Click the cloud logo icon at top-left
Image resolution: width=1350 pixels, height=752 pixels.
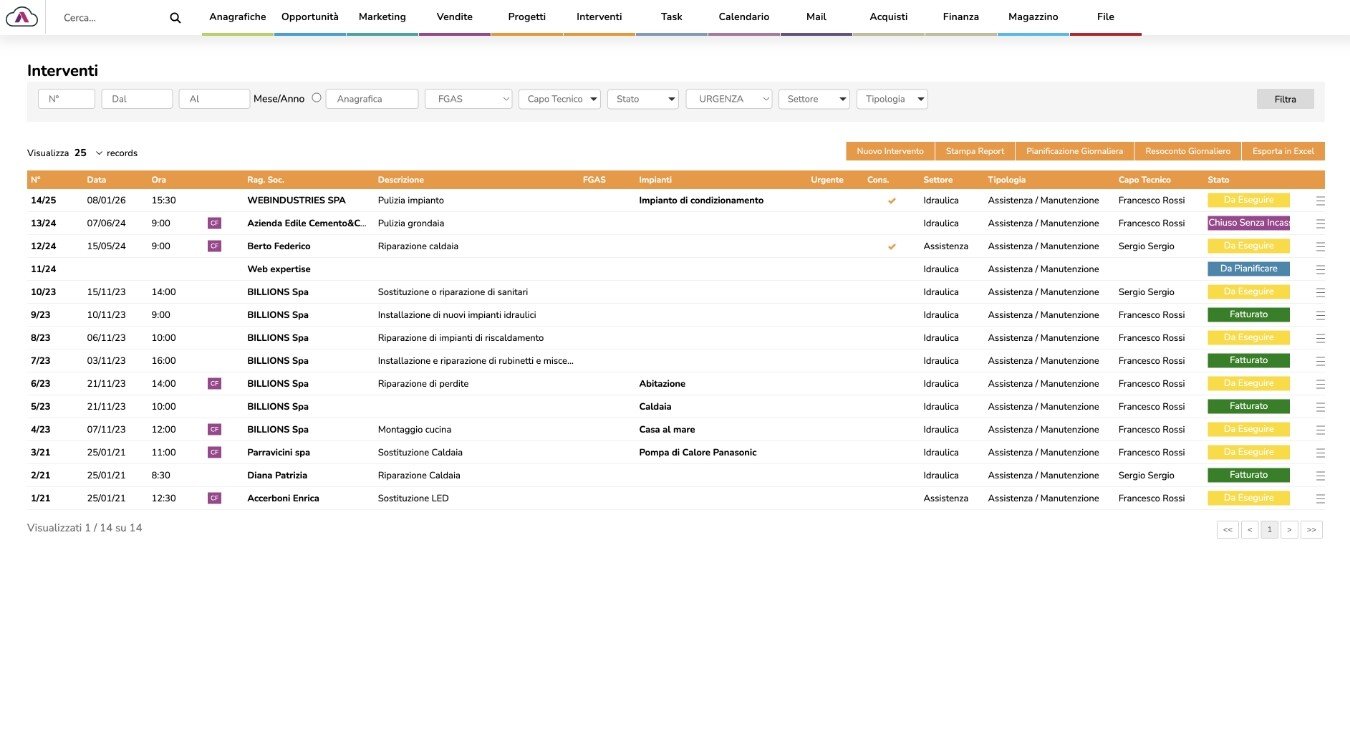[22, 17]
